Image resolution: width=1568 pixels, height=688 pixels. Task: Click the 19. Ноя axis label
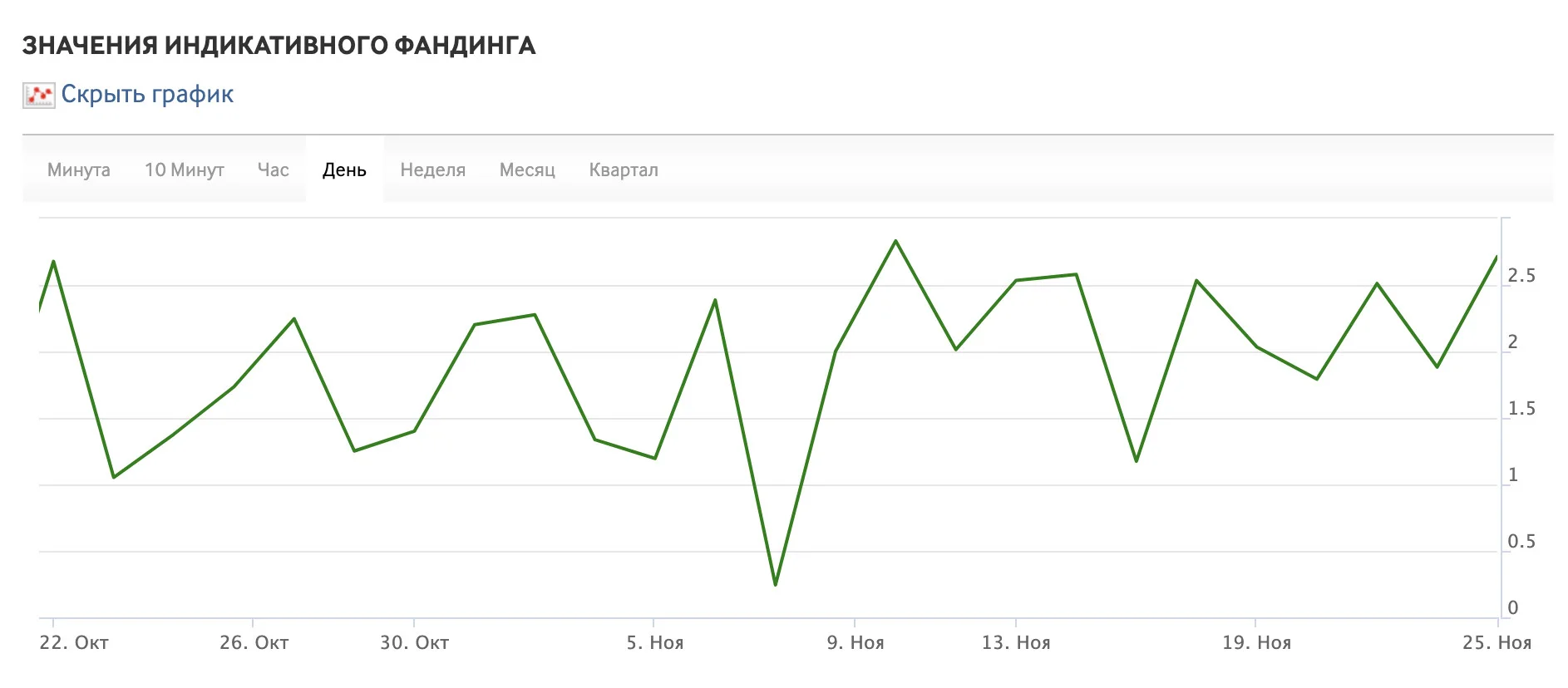pyautogui.click(x=1256, y=642)
